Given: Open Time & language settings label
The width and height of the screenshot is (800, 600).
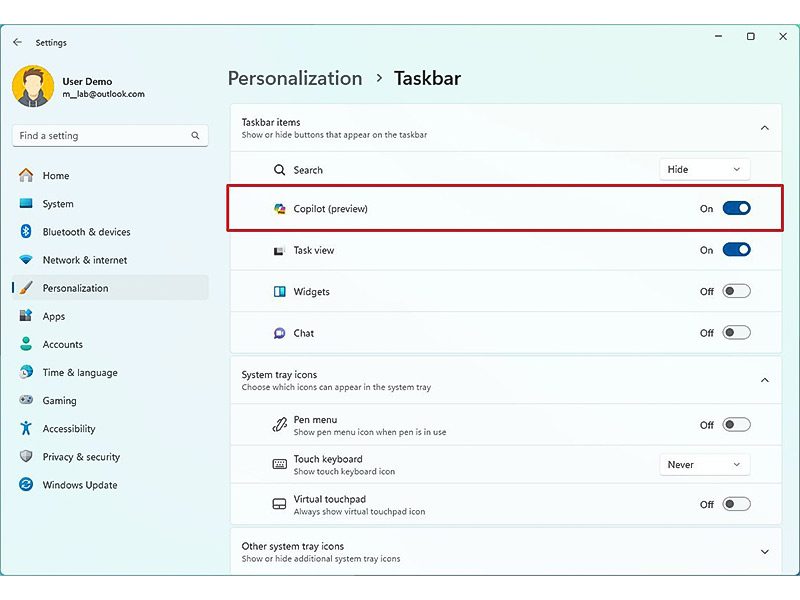Looking at the screenshot, I should point(80,372).
